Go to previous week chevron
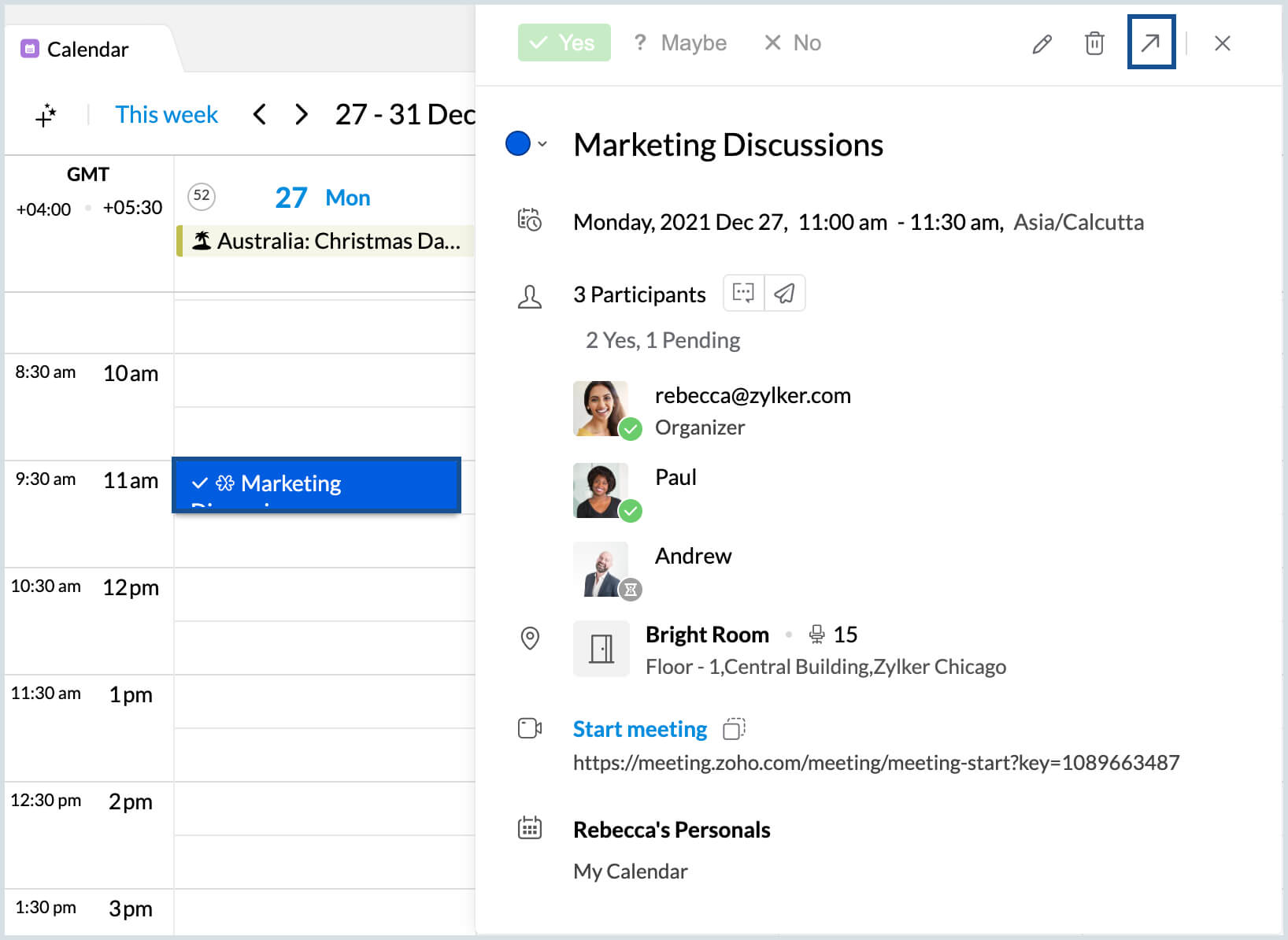This screenshot has height=940, width=1288. tap(259, 115)
